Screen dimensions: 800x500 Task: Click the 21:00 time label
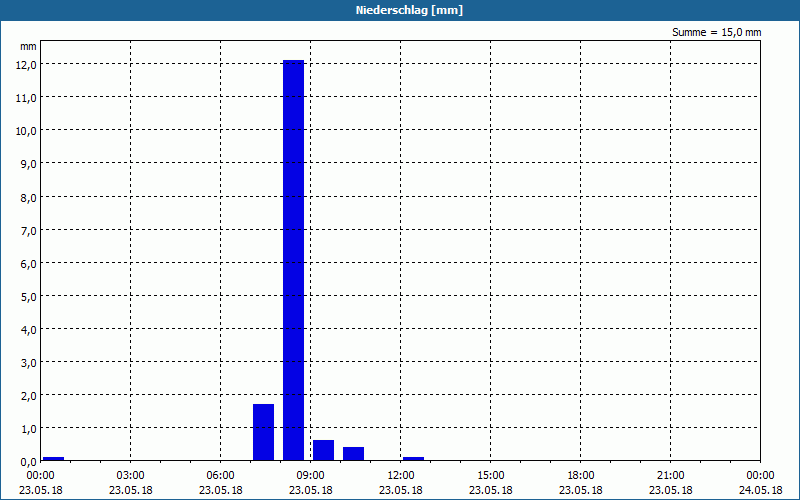click(670, 476)
